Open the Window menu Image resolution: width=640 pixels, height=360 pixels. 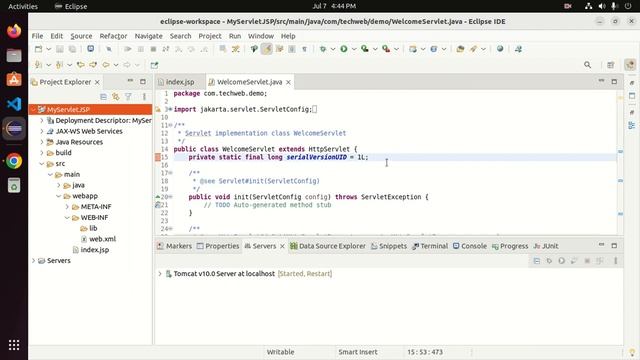point(261,36)
